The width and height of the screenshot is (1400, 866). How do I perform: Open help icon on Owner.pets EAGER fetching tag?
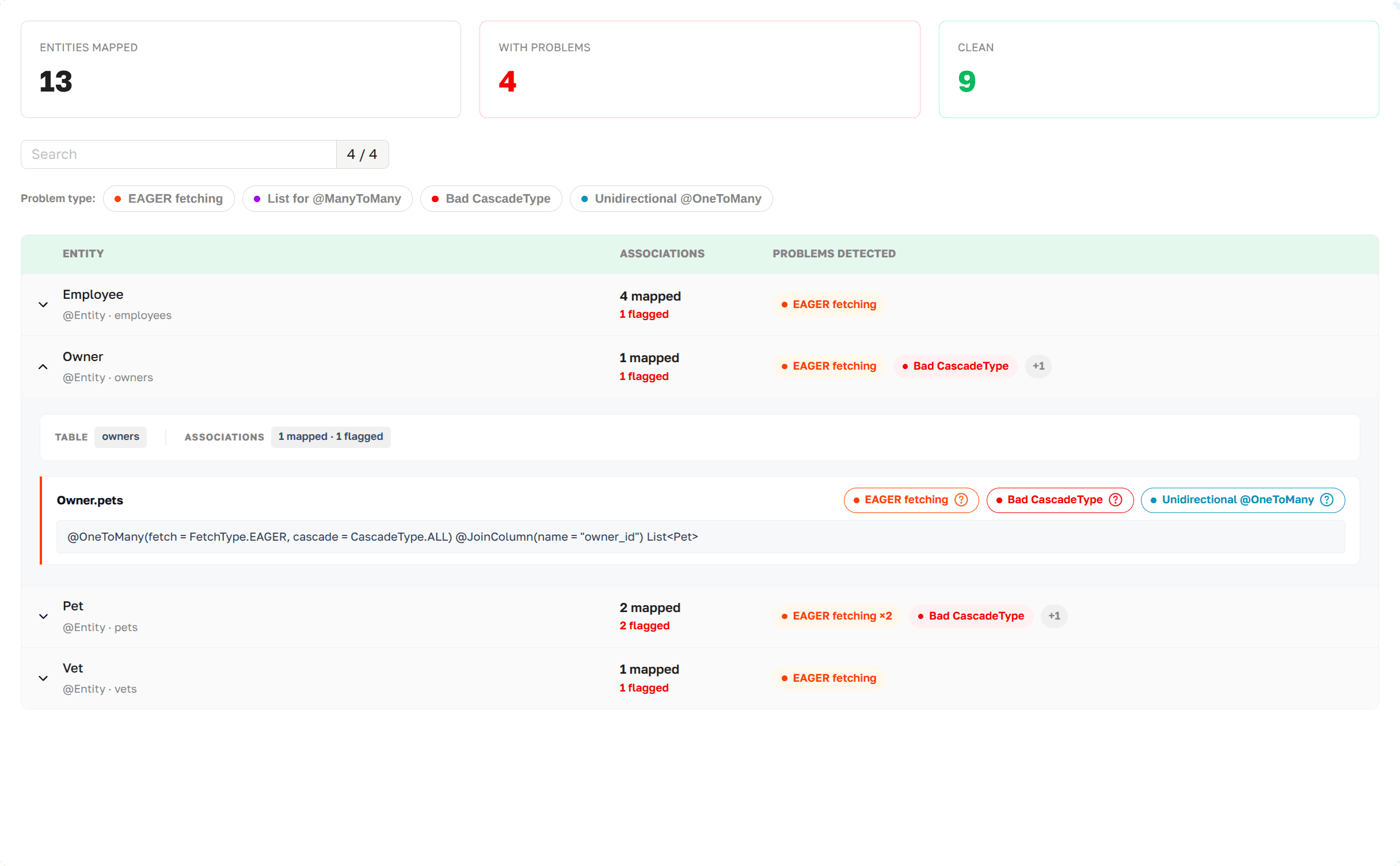961,500
